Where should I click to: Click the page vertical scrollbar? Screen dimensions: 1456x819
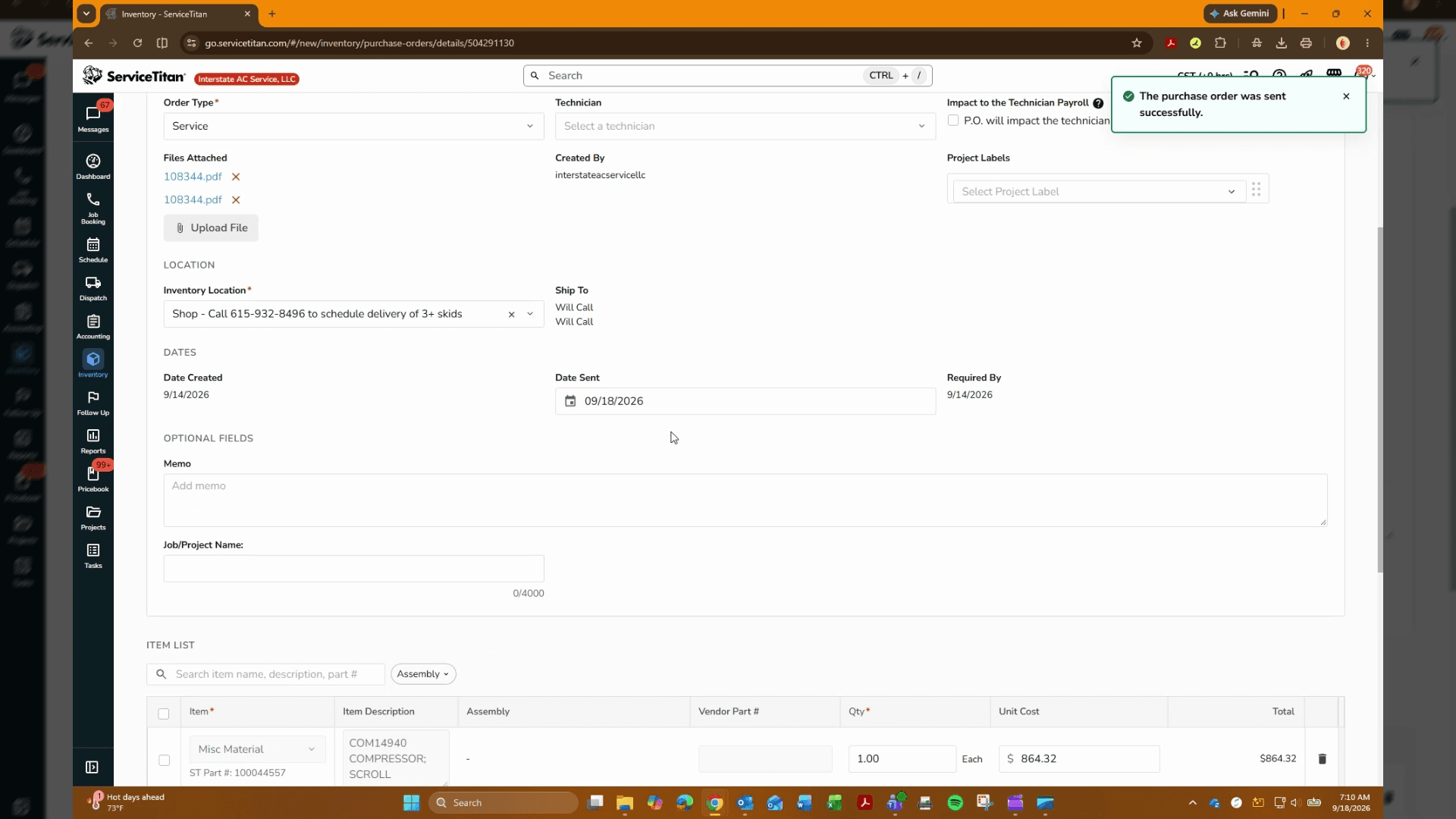tap(1379, 400)
